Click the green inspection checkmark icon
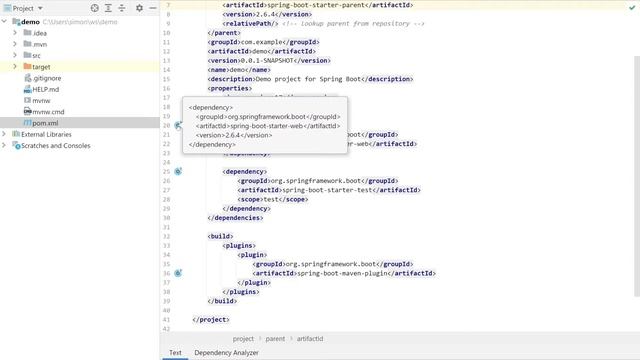 pyautogui.click(x=632, y=8)
